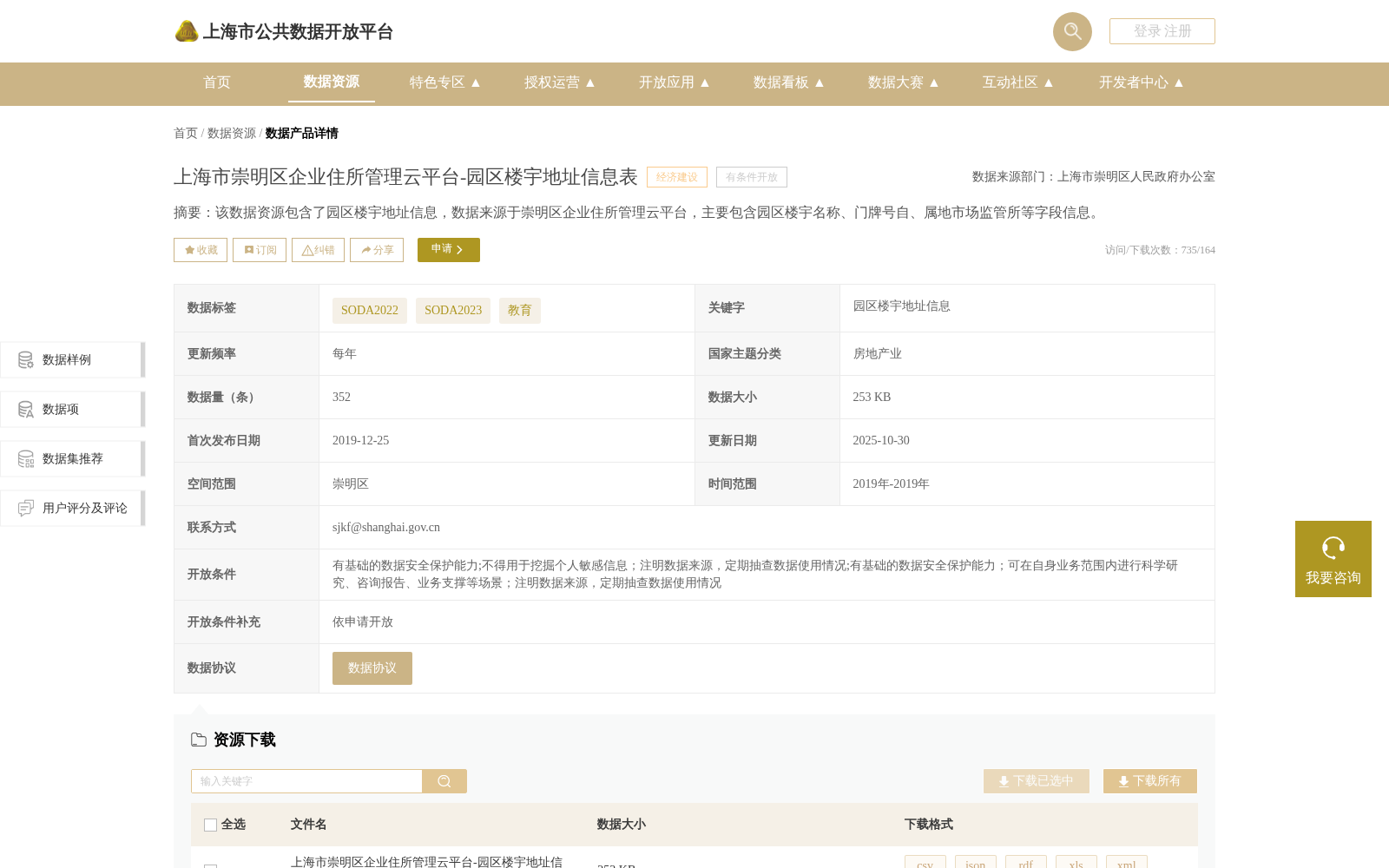This screenshot has height=868, width=1389.
Task: Click the update date 2025-10-30
Action: tap(881, 440)
